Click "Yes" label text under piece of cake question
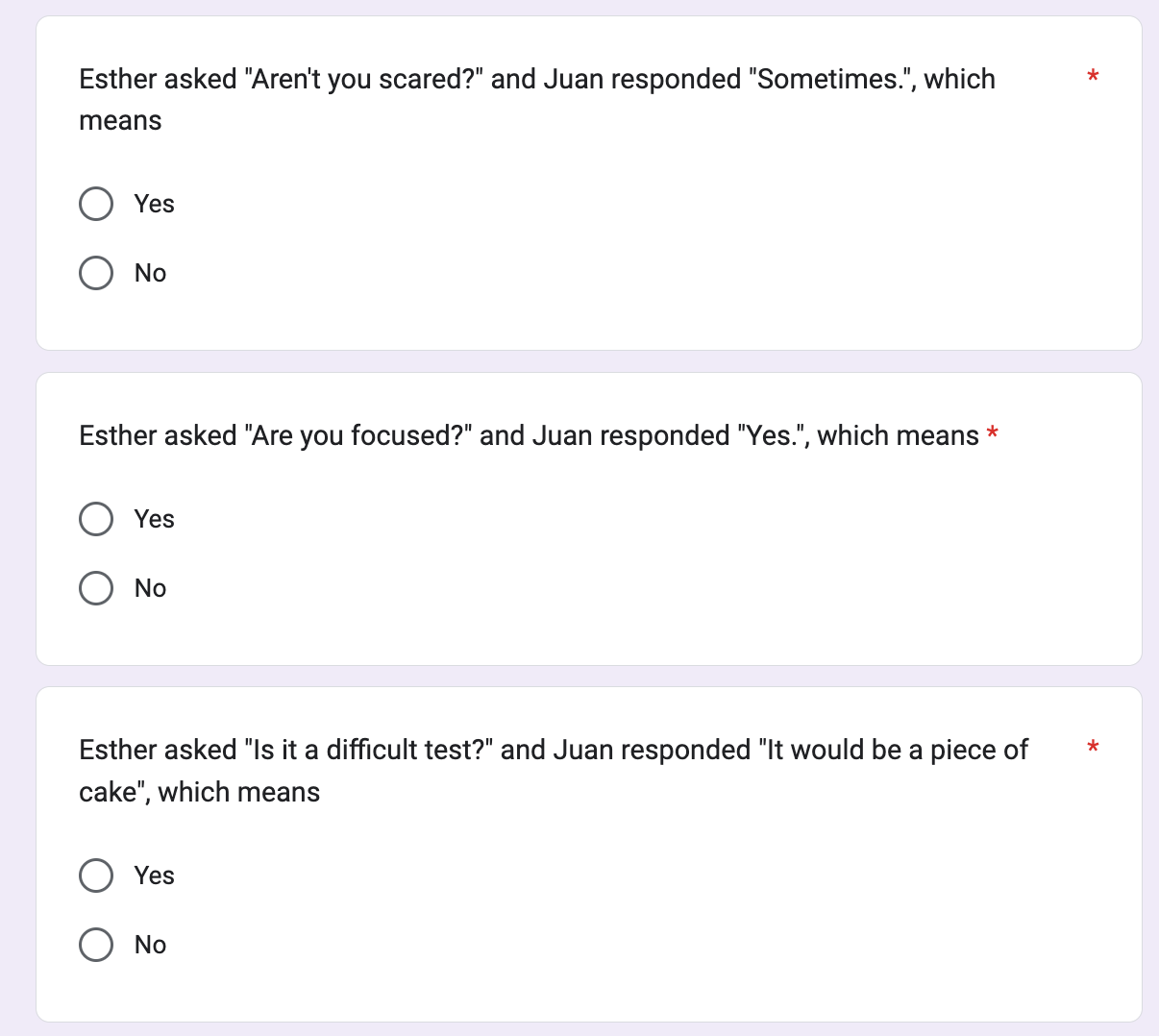 tap(155, 876)
